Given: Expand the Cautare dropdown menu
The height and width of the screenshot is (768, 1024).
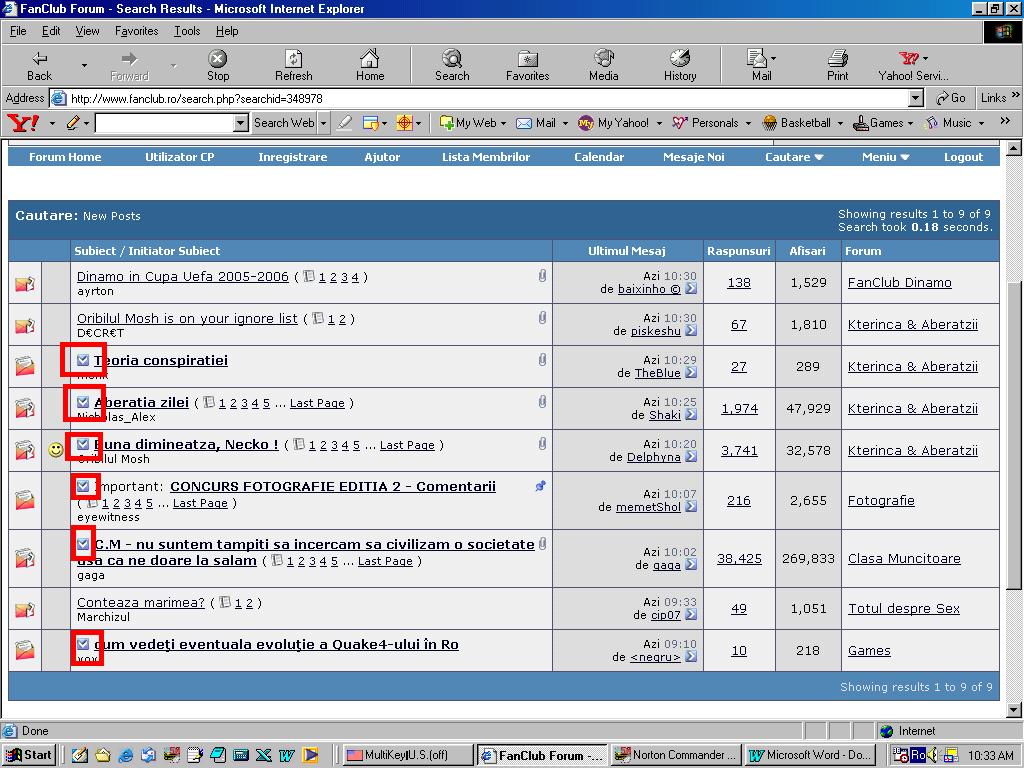Looking at the screenshot, I should [x=794, y=157].
